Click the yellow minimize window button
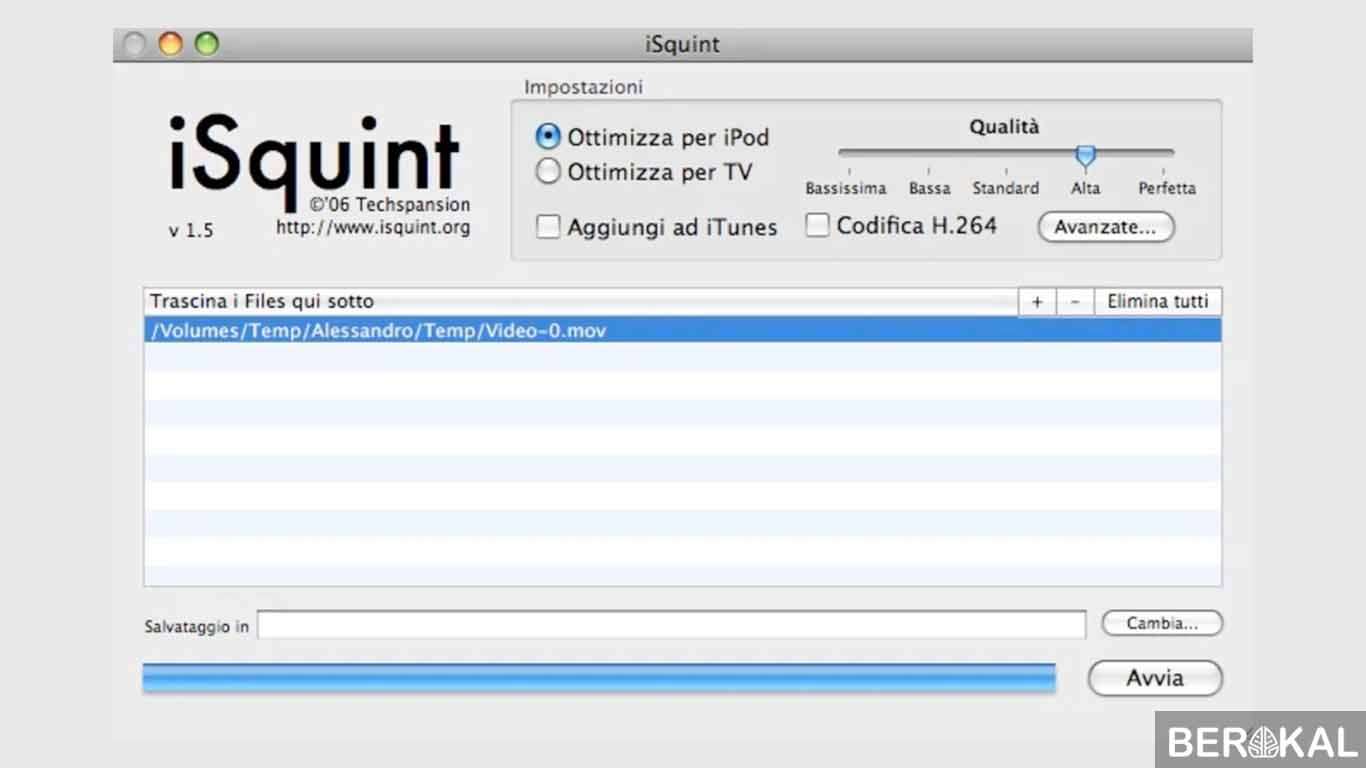Image resolution: width=1366 pixels, height=768 pixels. [x=171, y=44]
